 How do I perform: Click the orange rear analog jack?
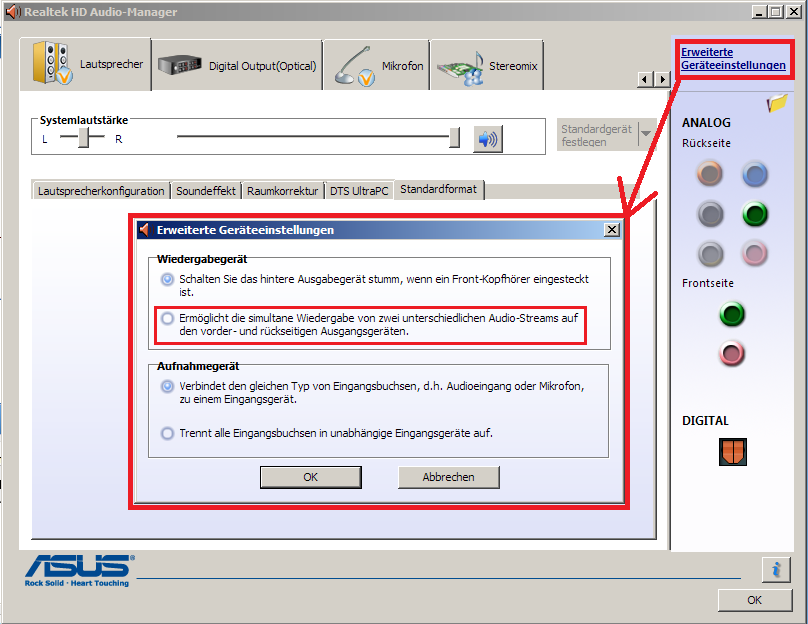(710, 174)
